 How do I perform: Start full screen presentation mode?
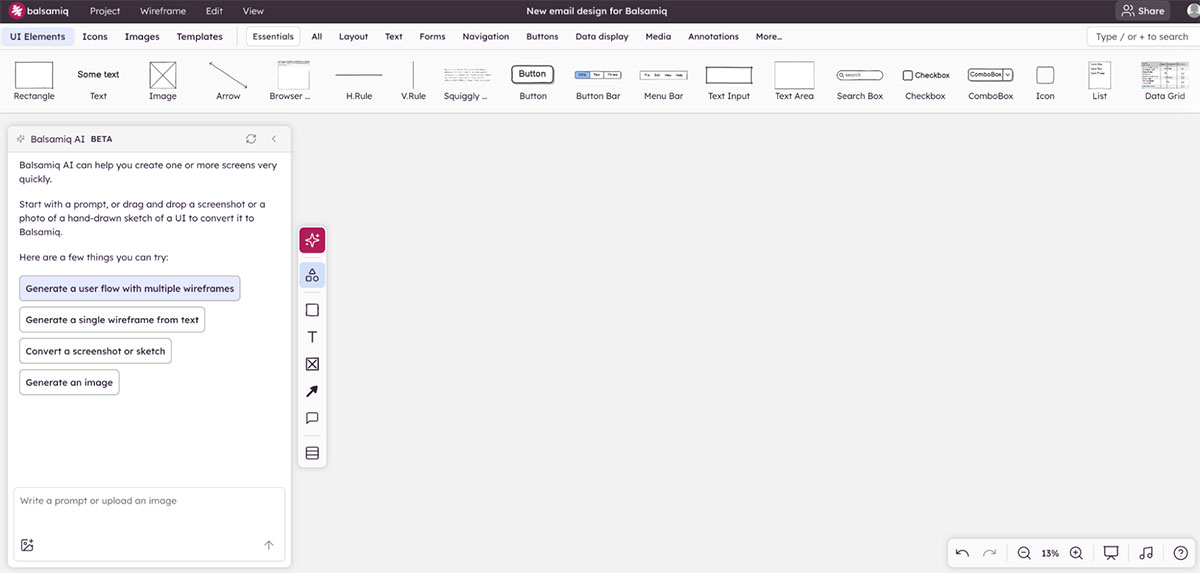coord(1110,553)
